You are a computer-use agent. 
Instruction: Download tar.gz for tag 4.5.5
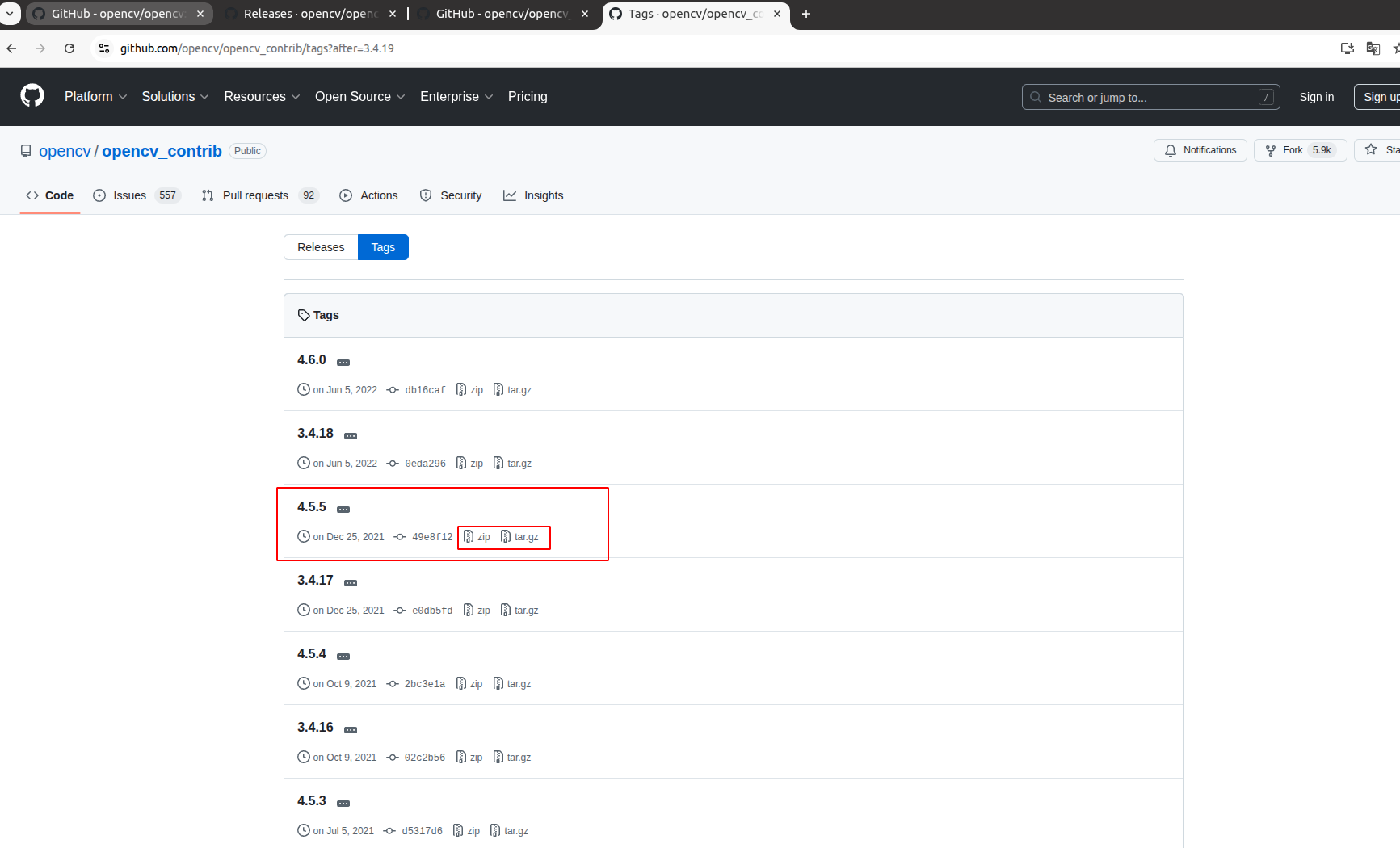point(519,537)
